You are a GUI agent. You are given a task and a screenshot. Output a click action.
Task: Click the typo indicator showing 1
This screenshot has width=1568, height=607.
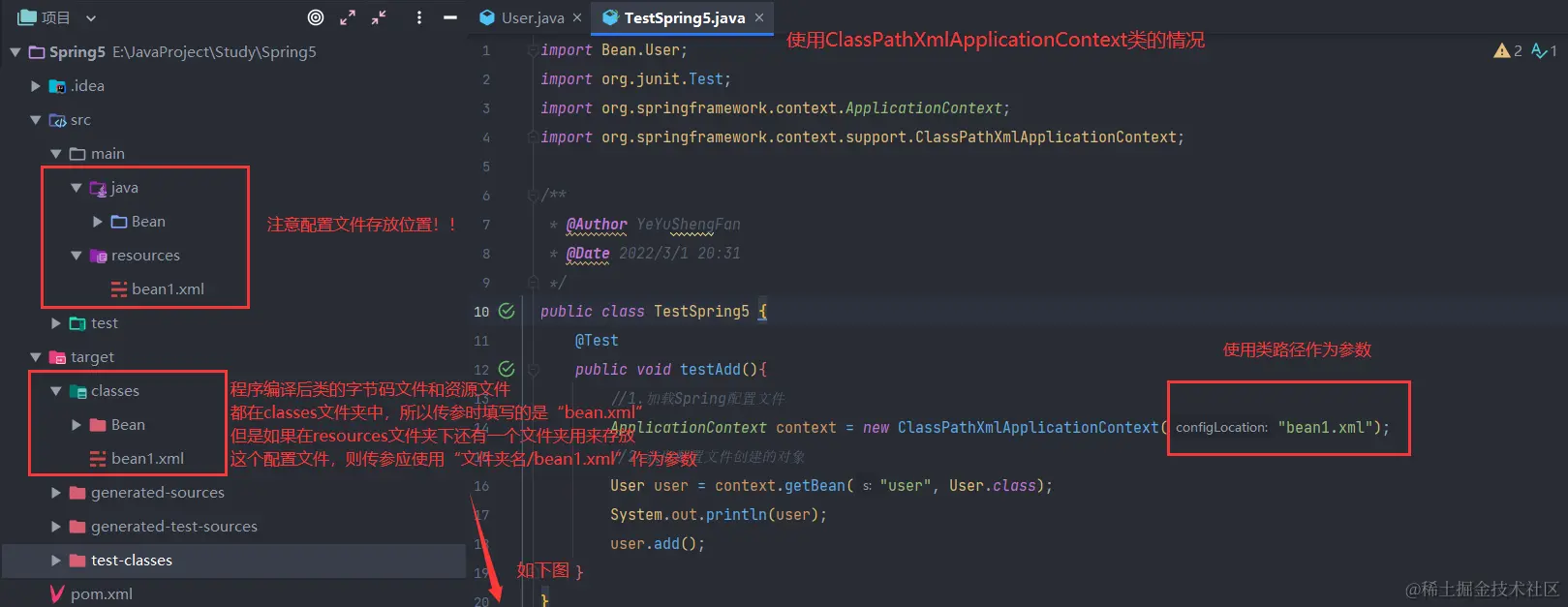(x=1544, y=50)
